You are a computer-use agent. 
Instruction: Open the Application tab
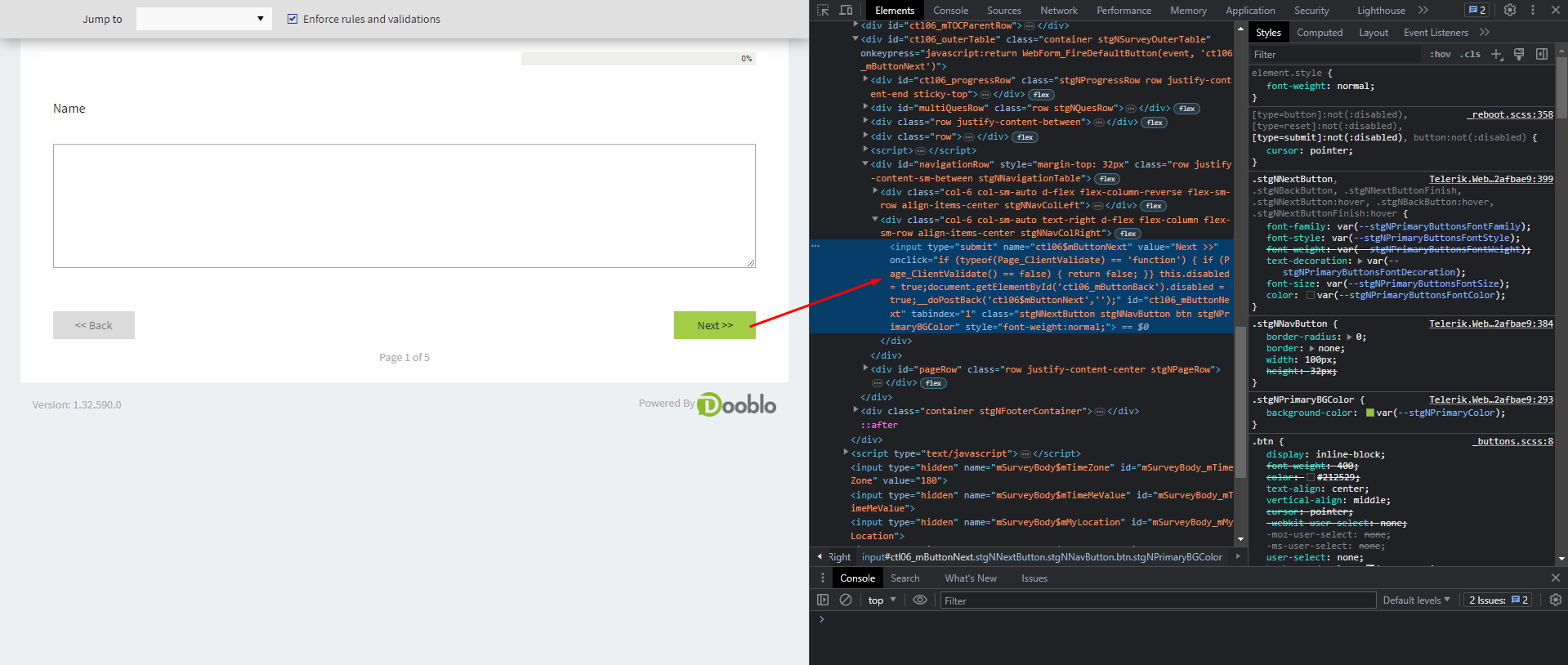1250,11
